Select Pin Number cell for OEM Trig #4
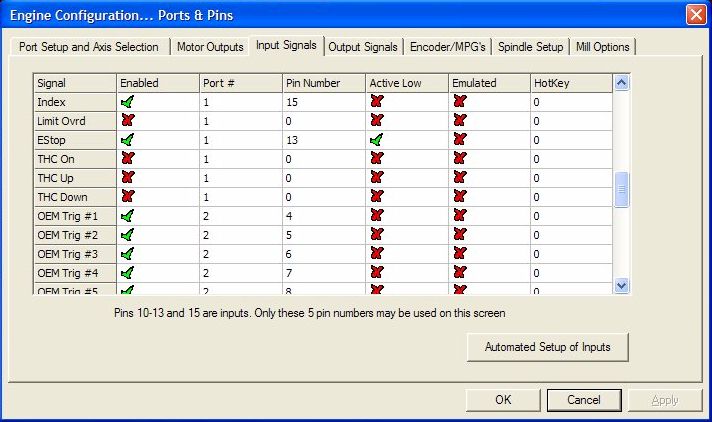The image size is (712, 422). 324,273
